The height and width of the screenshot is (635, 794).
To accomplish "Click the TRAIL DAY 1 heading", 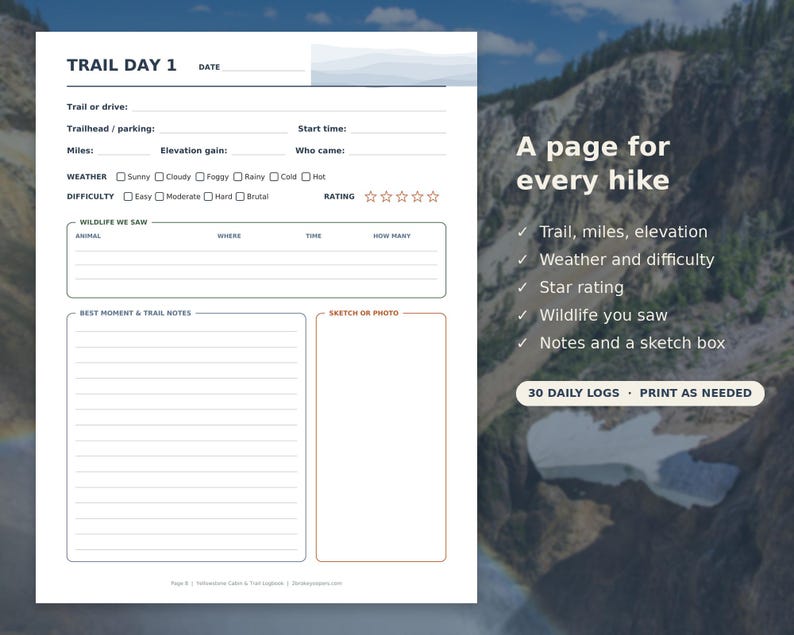I will (122, 65).
